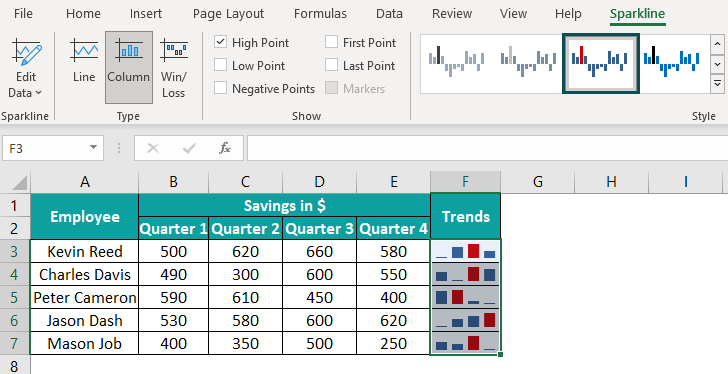Click Peter Cameron's Quarter 1 value 590
This screenshot has width=728, height=374.
173,297
